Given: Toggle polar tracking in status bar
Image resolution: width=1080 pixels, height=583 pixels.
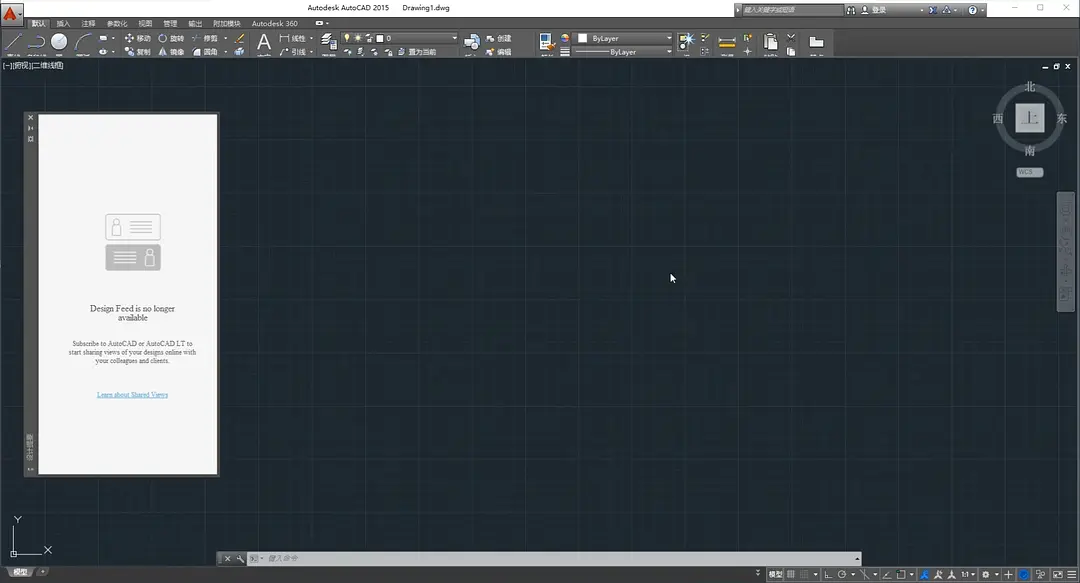Looking at the screenshot, I should pyautogui.click(x=842, y=574).
